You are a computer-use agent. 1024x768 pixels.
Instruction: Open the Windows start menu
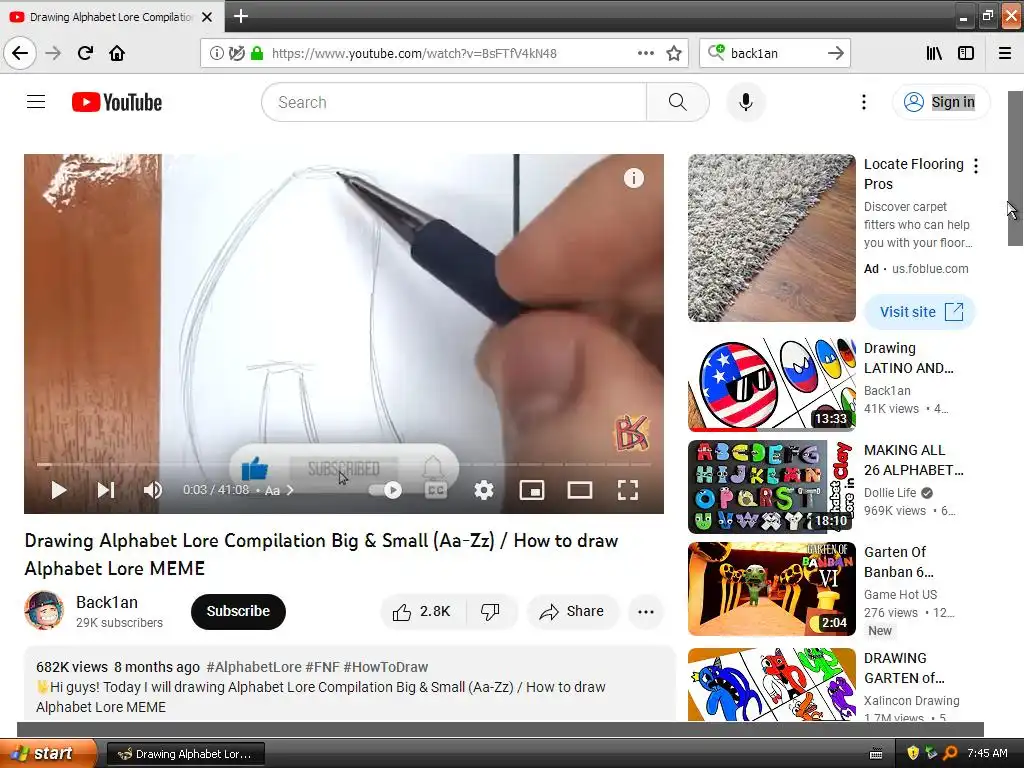[48, 753]
